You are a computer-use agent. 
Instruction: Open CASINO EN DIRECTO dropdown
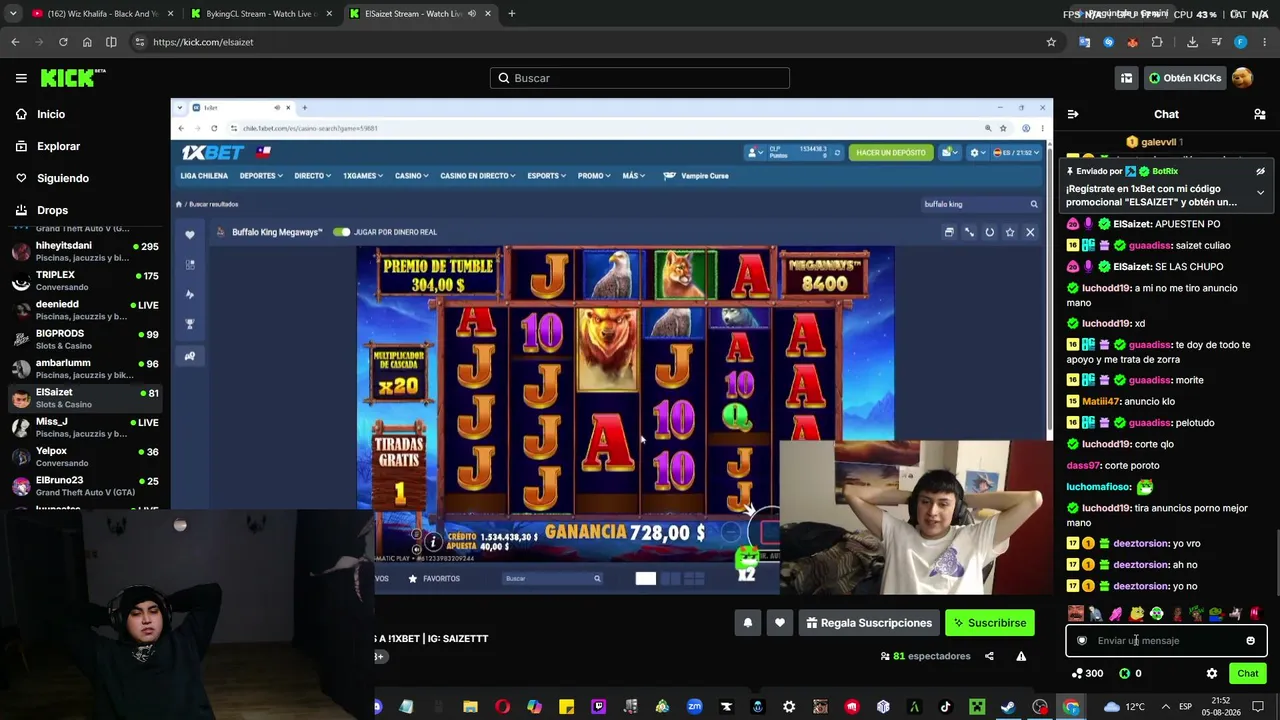[478, 176]
